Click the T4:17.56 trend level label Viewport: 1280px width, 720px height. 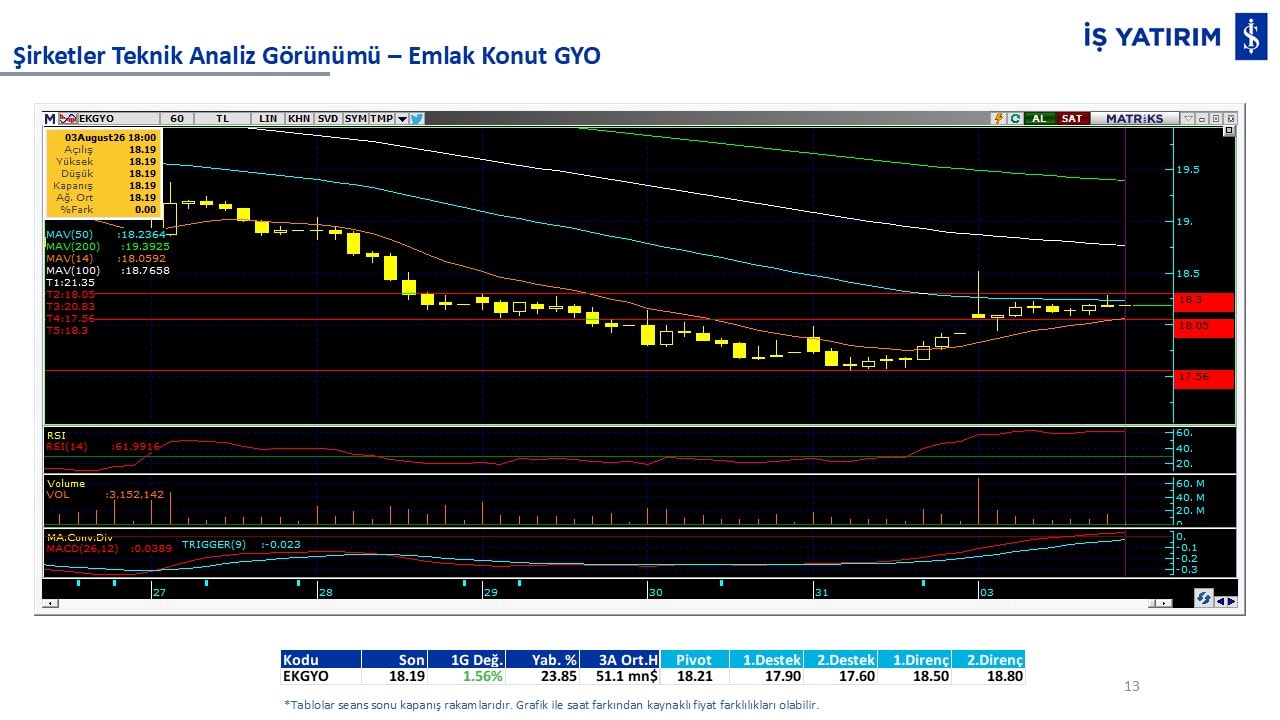coord(70,318)
